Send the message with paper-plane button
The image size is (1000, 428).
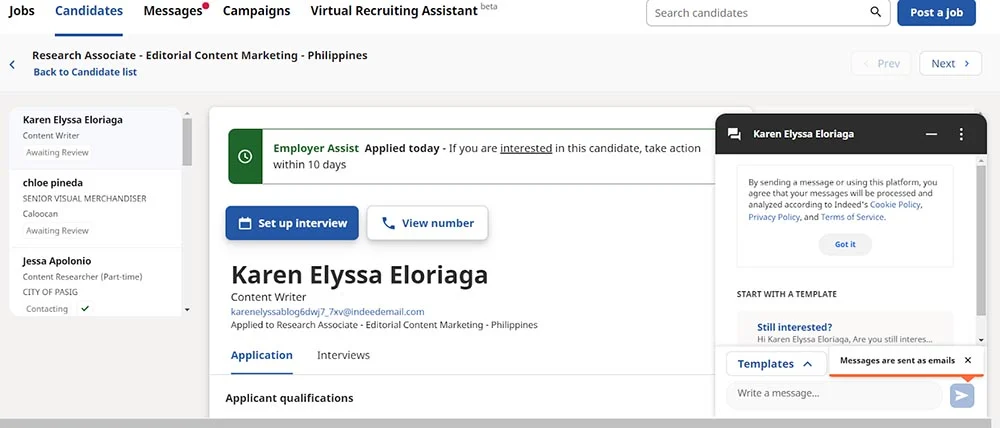point(962,395)
